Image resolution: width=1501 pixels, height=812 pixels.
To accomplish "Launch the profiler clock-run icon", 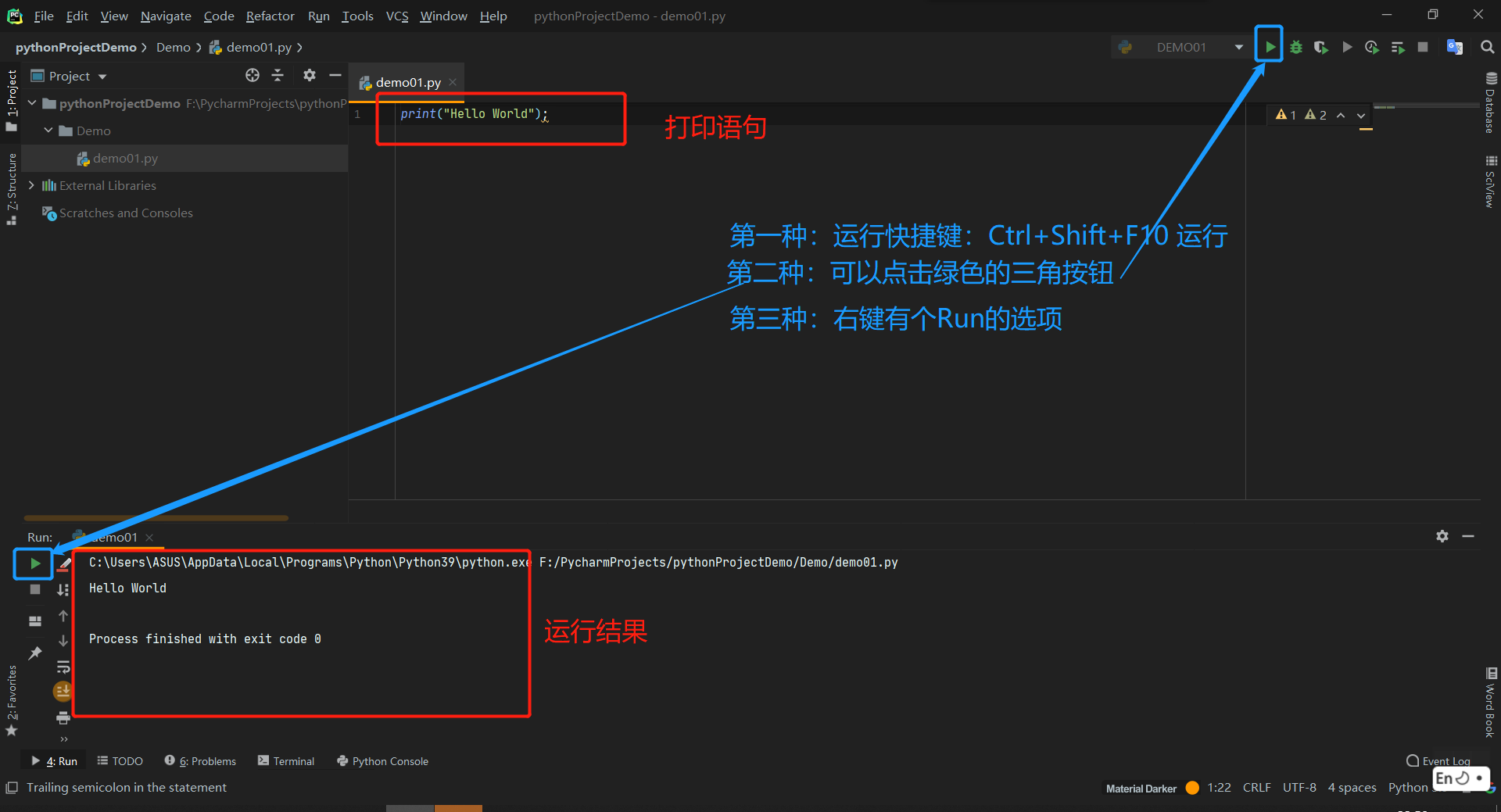I will point(1372,47).
